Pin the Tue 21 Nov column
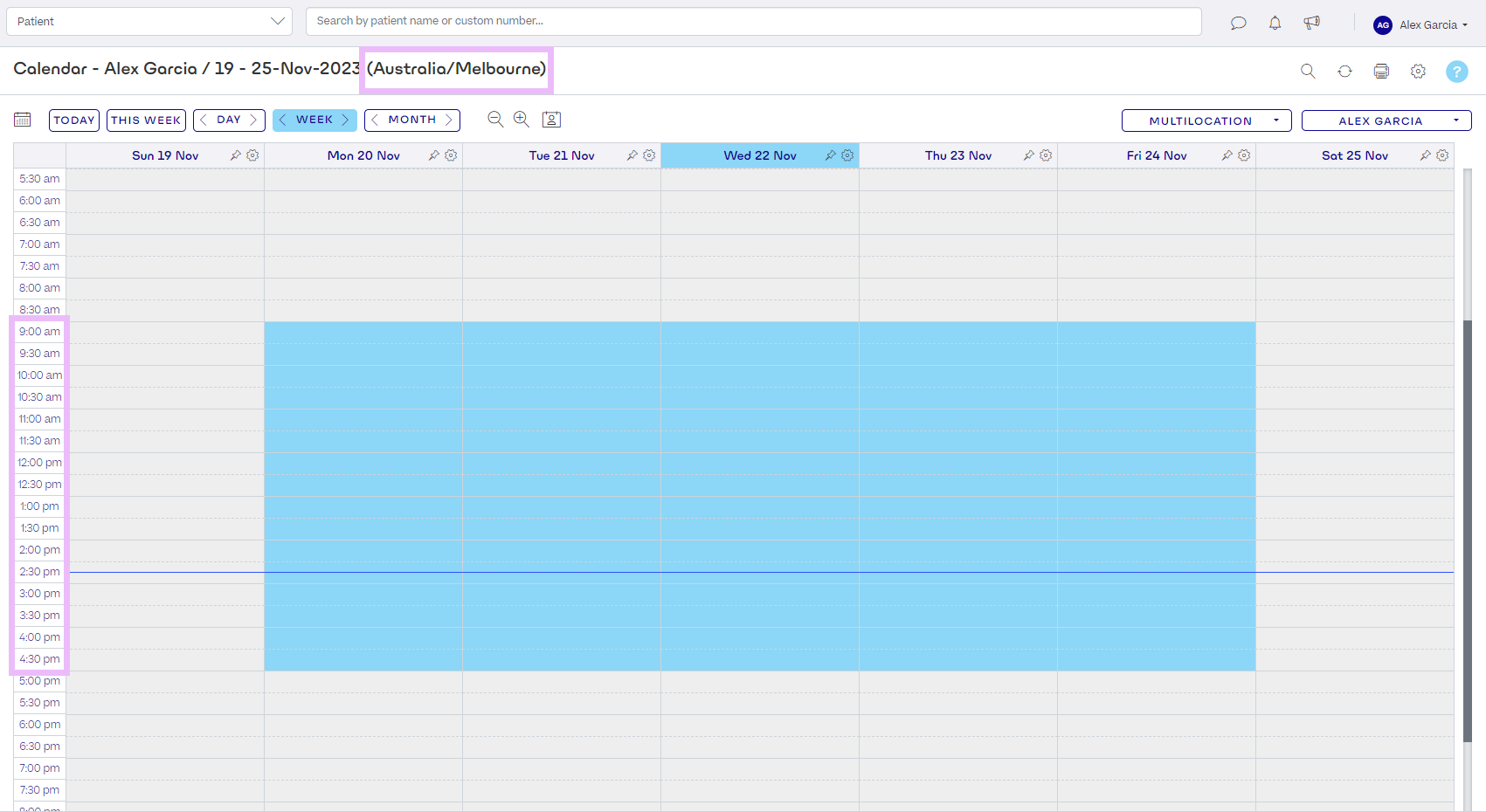Screen dimensions: 1486x812 [x=632, y=155]
